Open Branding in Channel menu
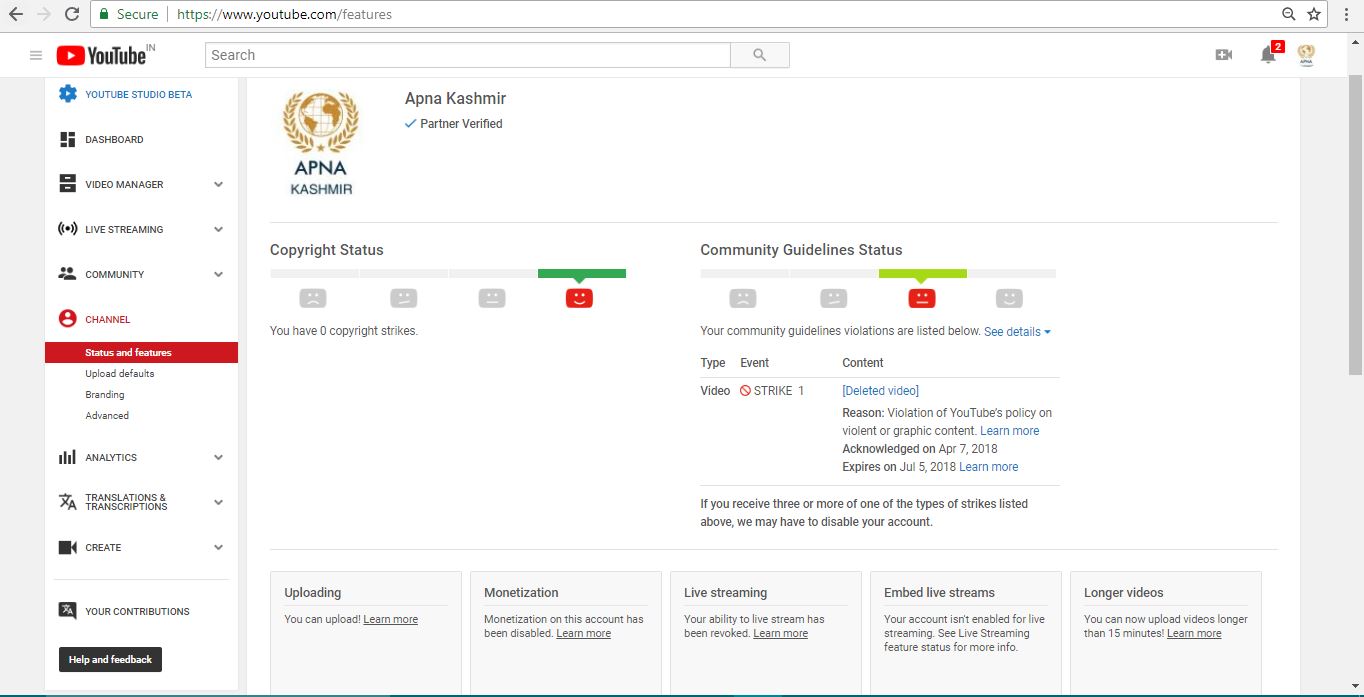The height and width of the screenshot is (697, 1364). click(x=105, y=395)
